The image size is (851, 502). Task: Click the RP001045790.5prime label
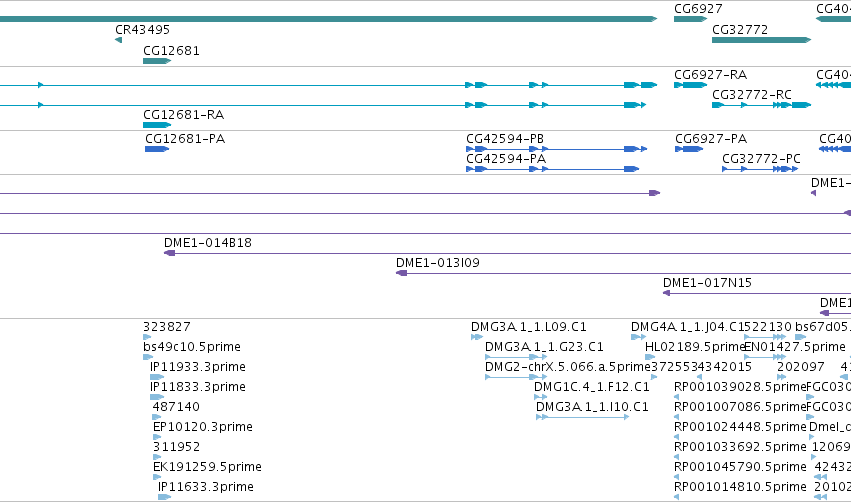(740, 467)
